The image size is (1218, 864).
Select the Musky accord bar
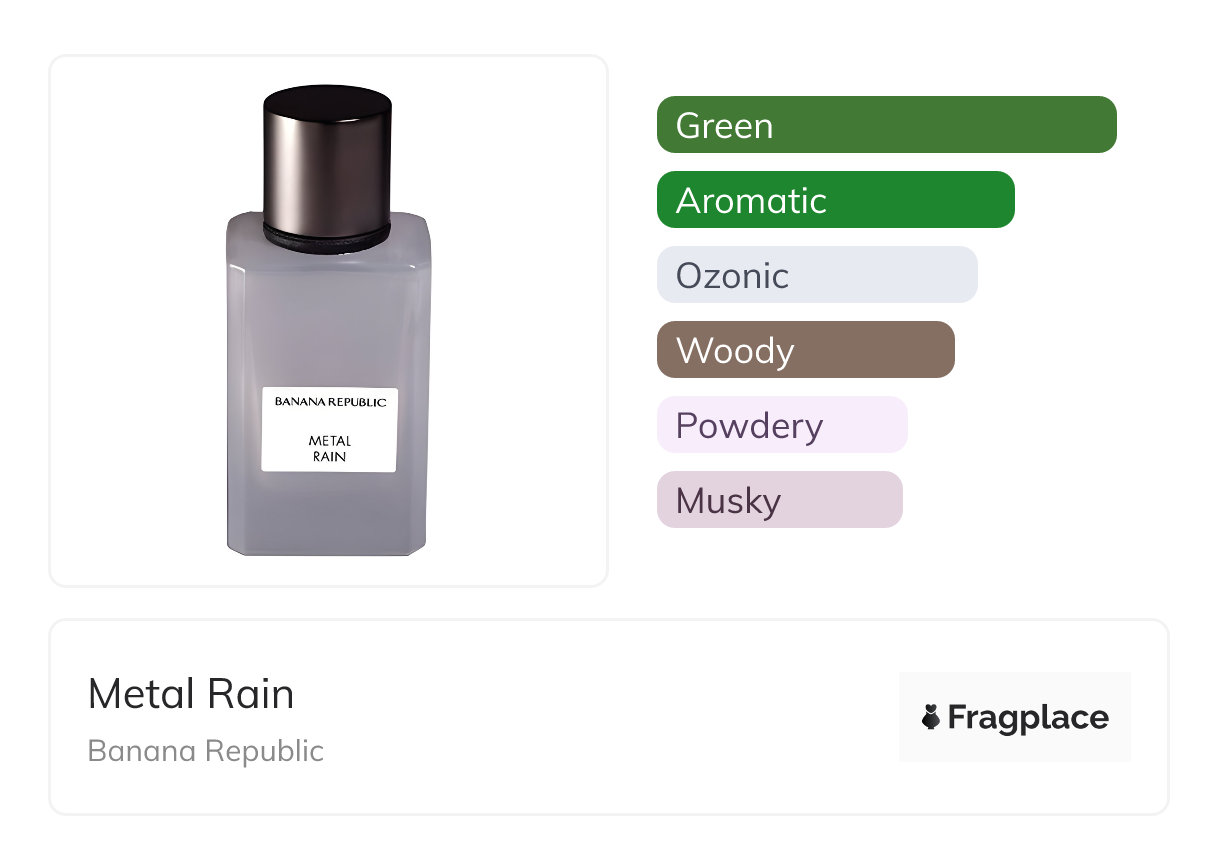[x=780, y=500]
